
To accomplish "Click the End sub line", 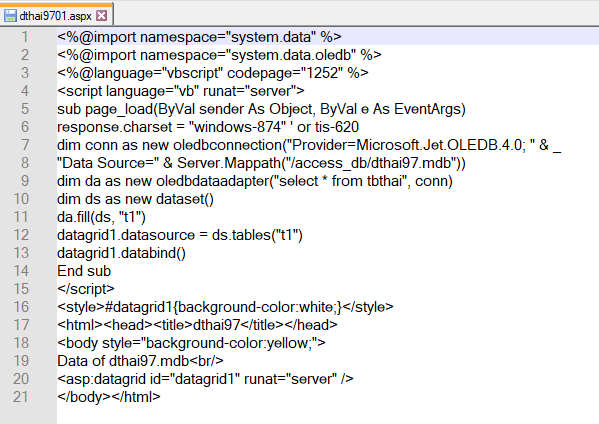I will 84,271.
